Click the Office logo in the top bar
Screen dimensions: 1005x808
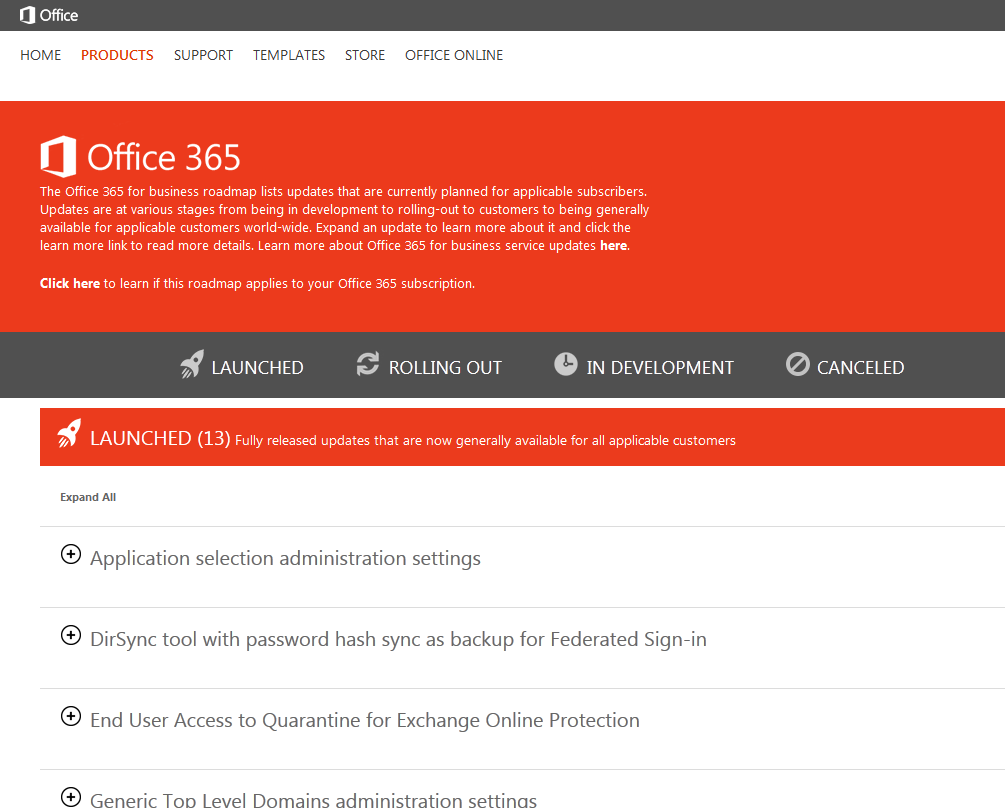pyautogui.click(x=49, y=15)
